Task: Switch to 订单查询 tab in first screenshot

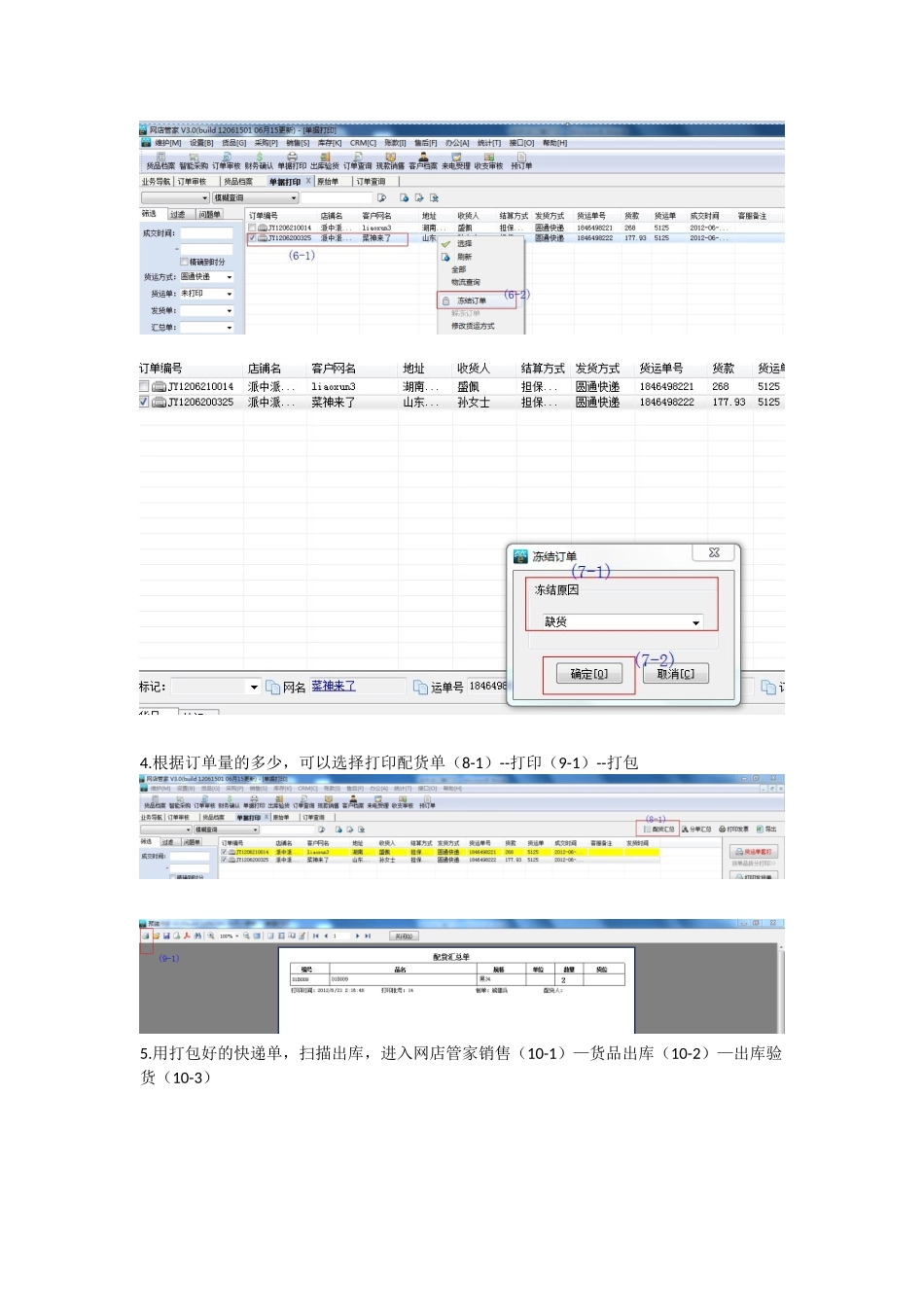Action: 371,182
